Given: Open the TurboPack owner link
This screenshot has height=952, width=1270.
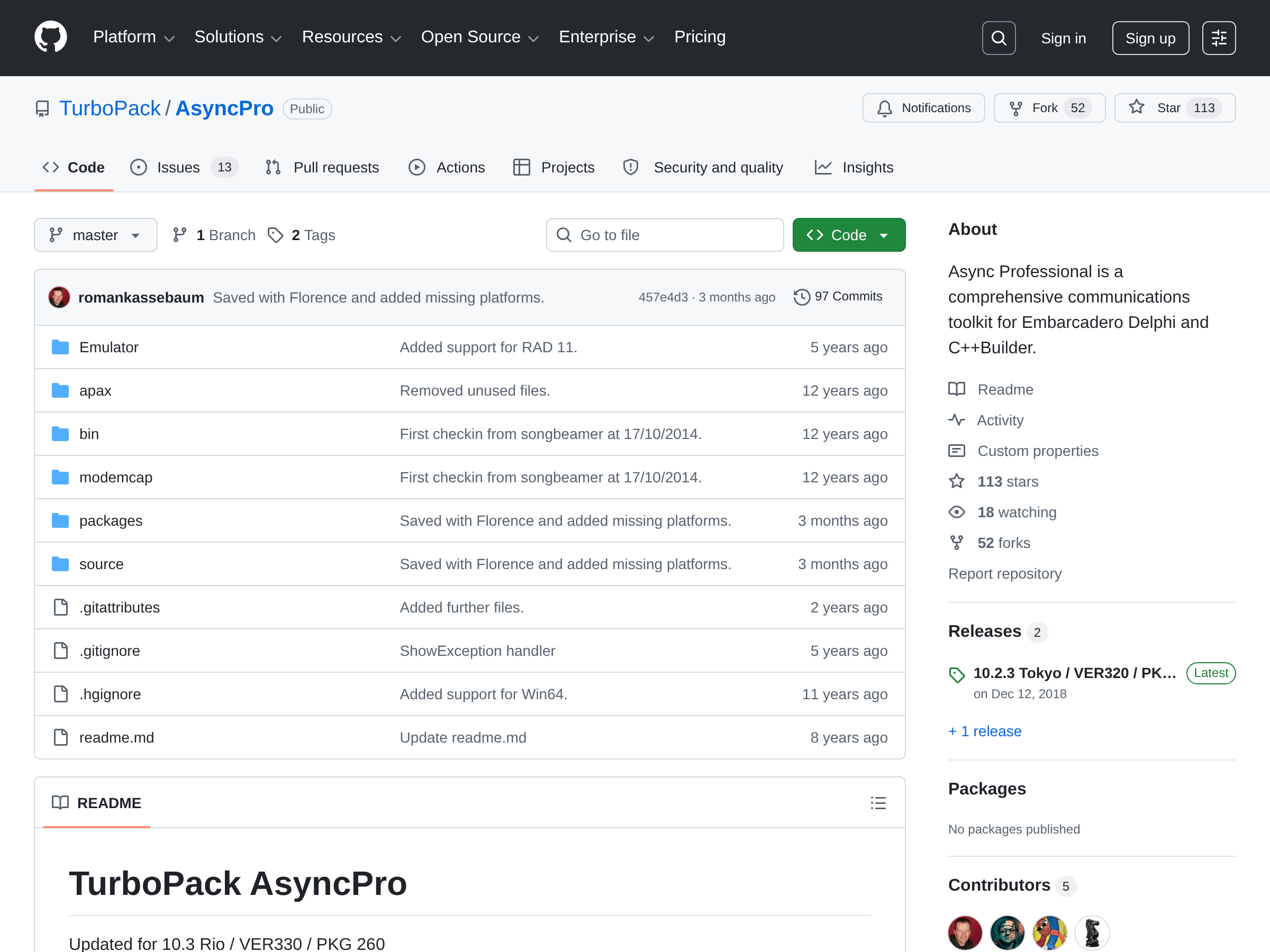Looking at the screenshot, I should pos(110,108).
